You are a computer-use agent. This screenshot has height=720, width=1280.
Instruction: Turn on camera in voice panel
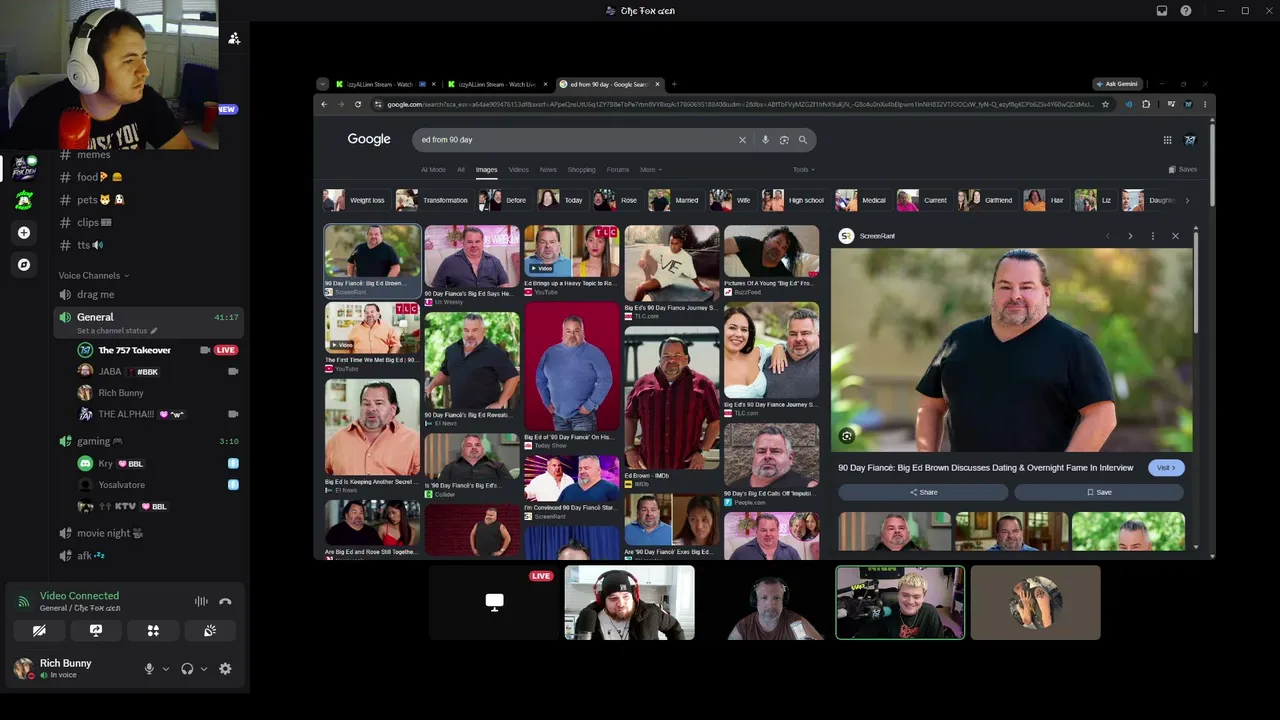pyautogui.click(x=39, y=631)
